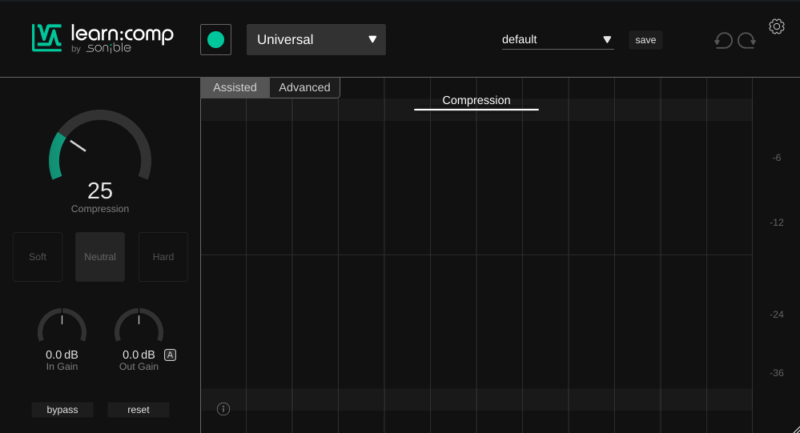Open the default preset dropdown
This screenshot has height=433, width=800.
(x=557, y=40)
